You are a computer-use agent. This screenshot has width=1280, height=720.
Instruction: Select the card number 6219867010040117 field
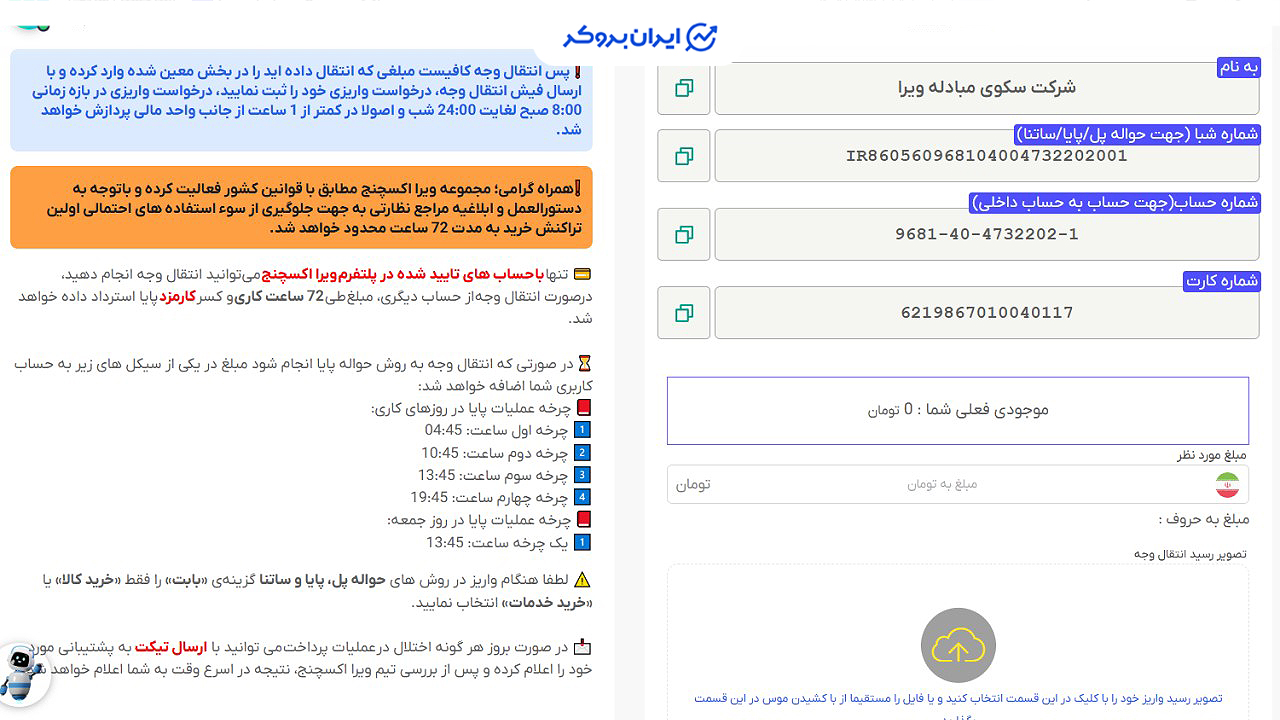pos(987,313)
